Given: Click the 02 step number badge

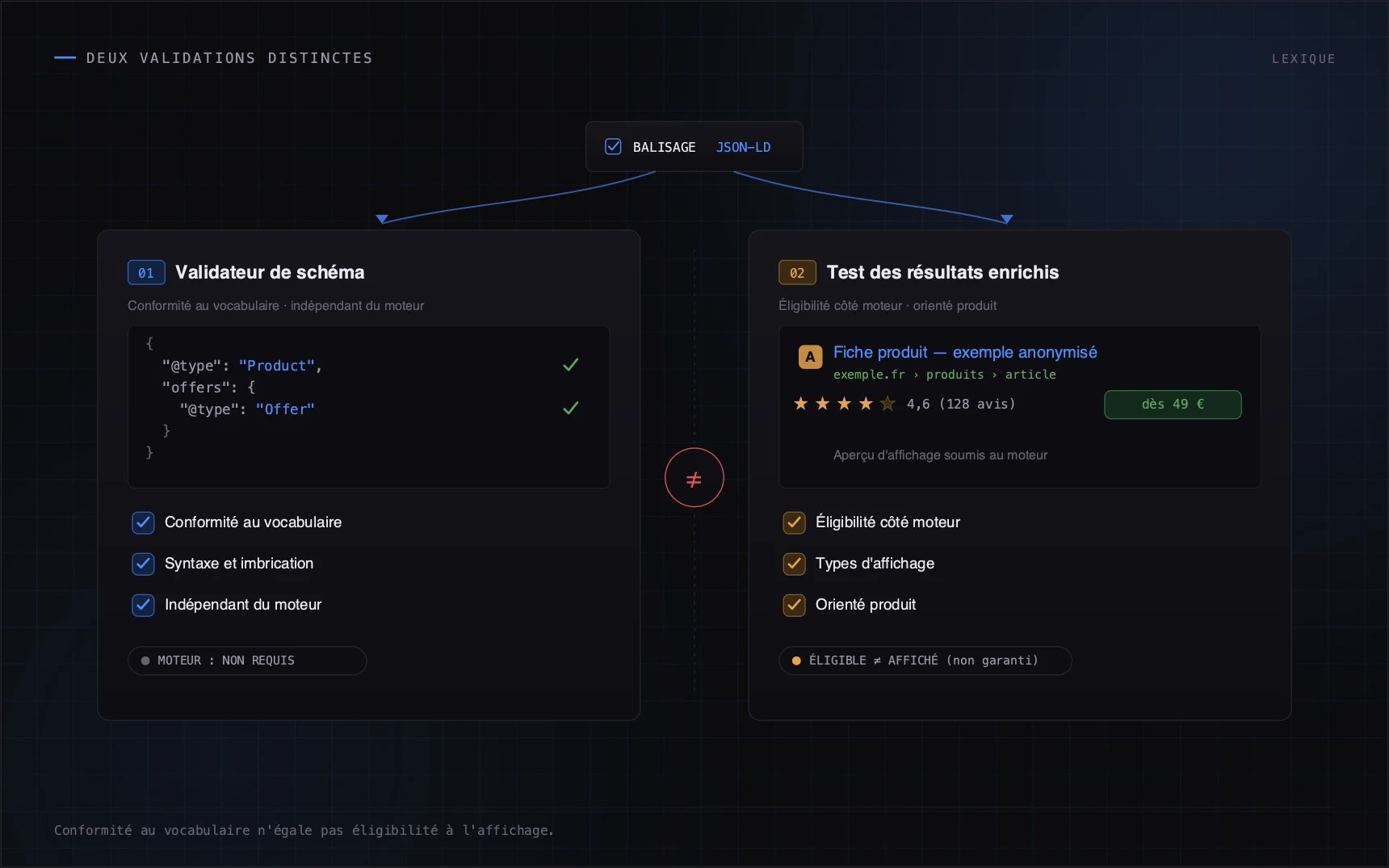Looking at the screenshot, I should point(797,273).
